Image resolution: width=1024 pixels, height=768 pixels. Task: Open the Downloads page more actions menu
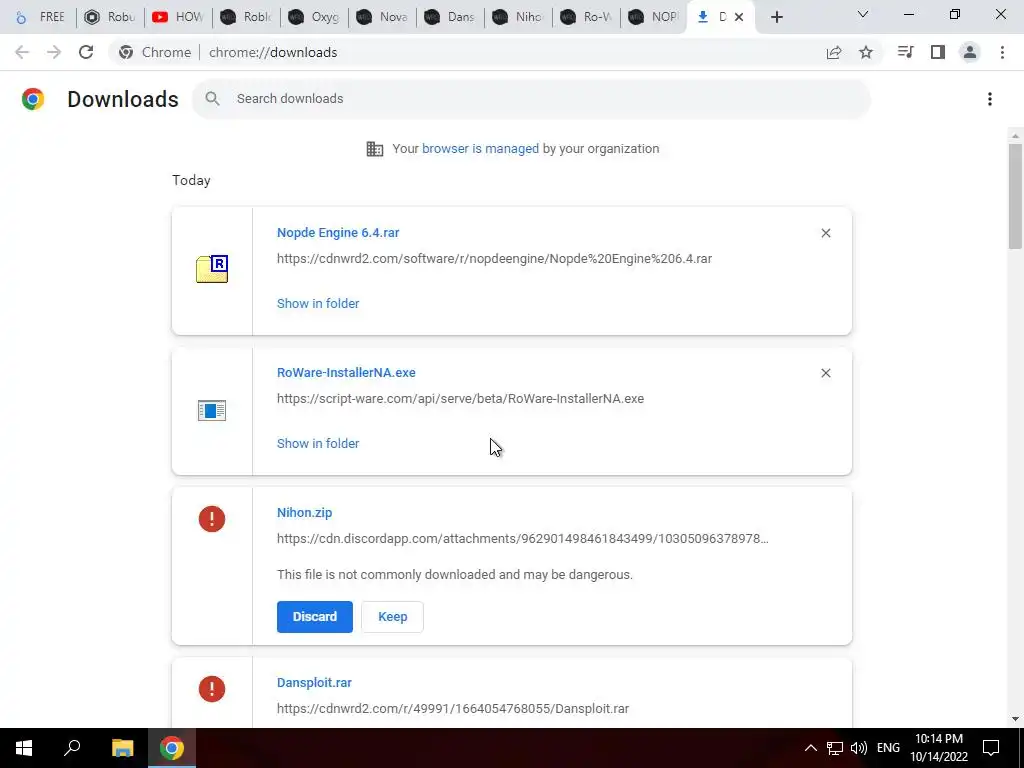click(x=990, y=99)
